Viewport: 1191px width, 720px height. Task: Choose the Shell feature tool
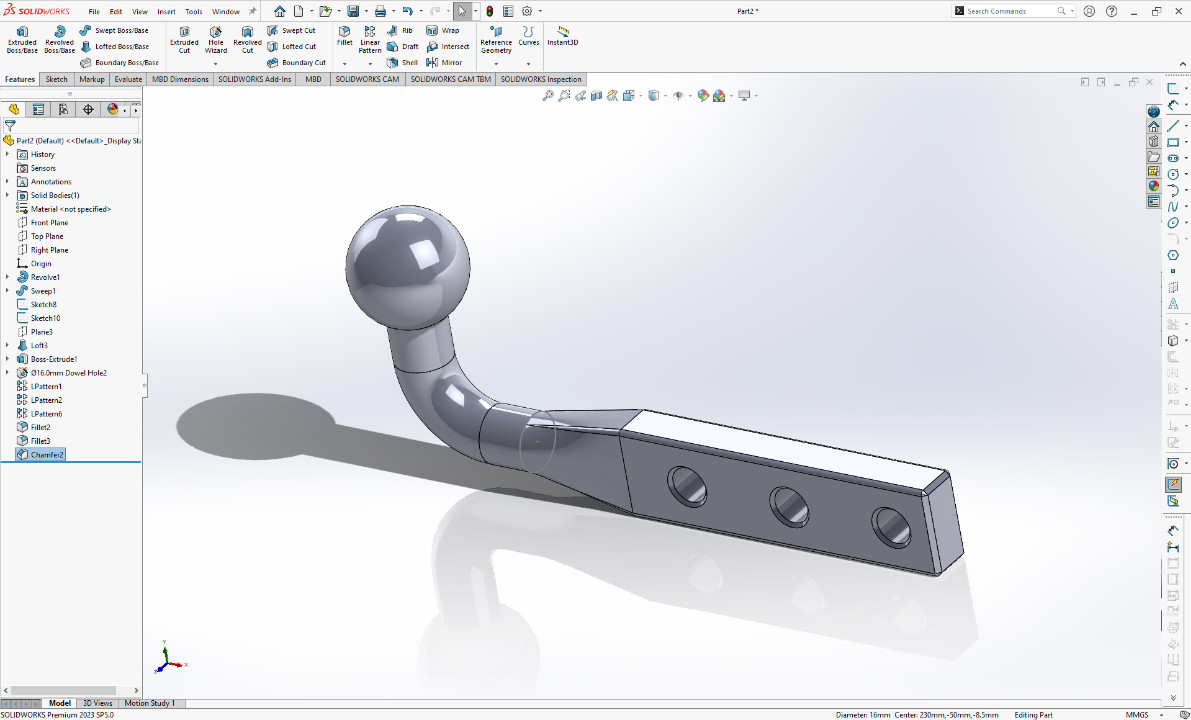pos(403,62)
